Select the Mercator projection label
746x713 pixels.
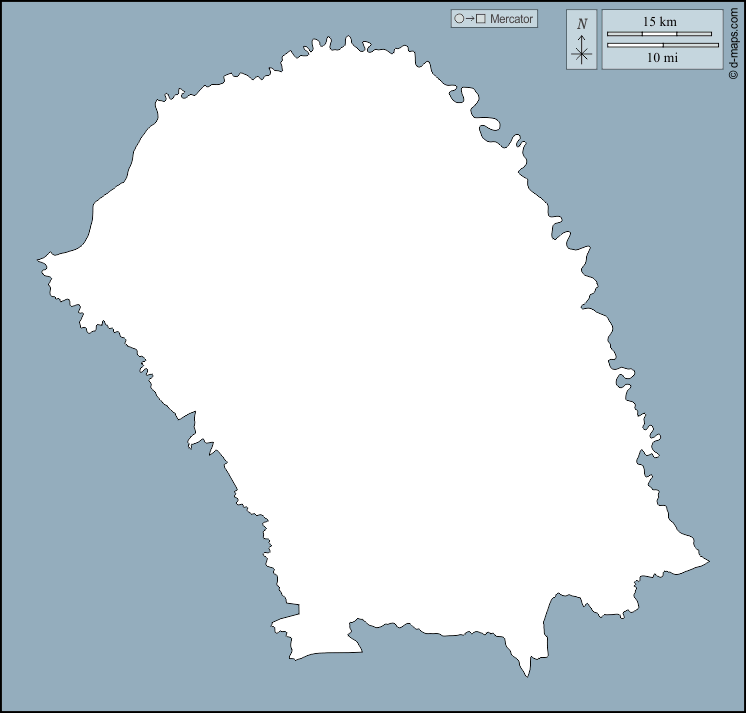coord(512,19)
